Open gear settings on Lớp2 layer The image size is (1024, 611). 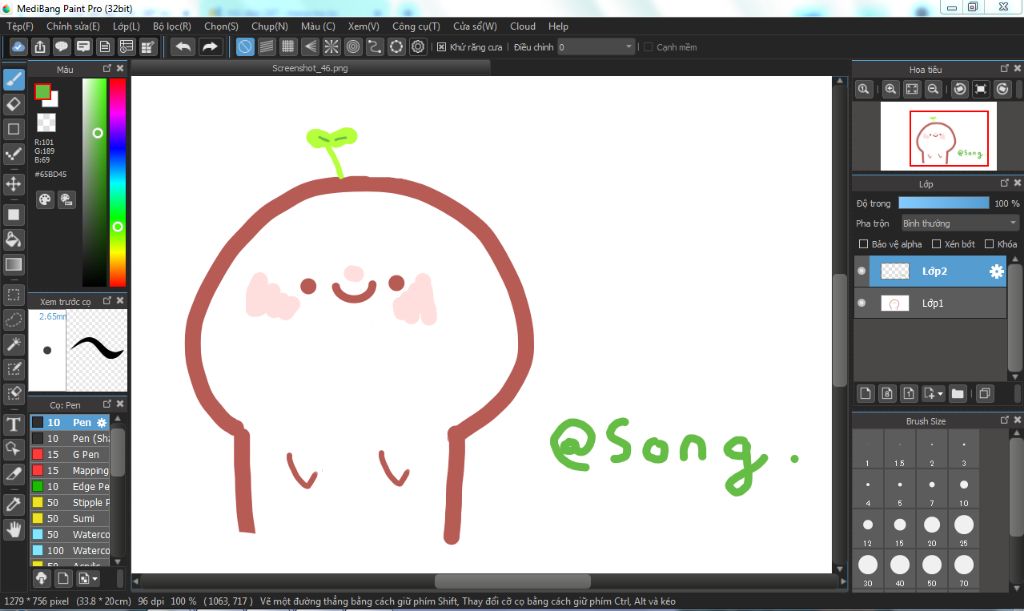(x=996, y=272)
